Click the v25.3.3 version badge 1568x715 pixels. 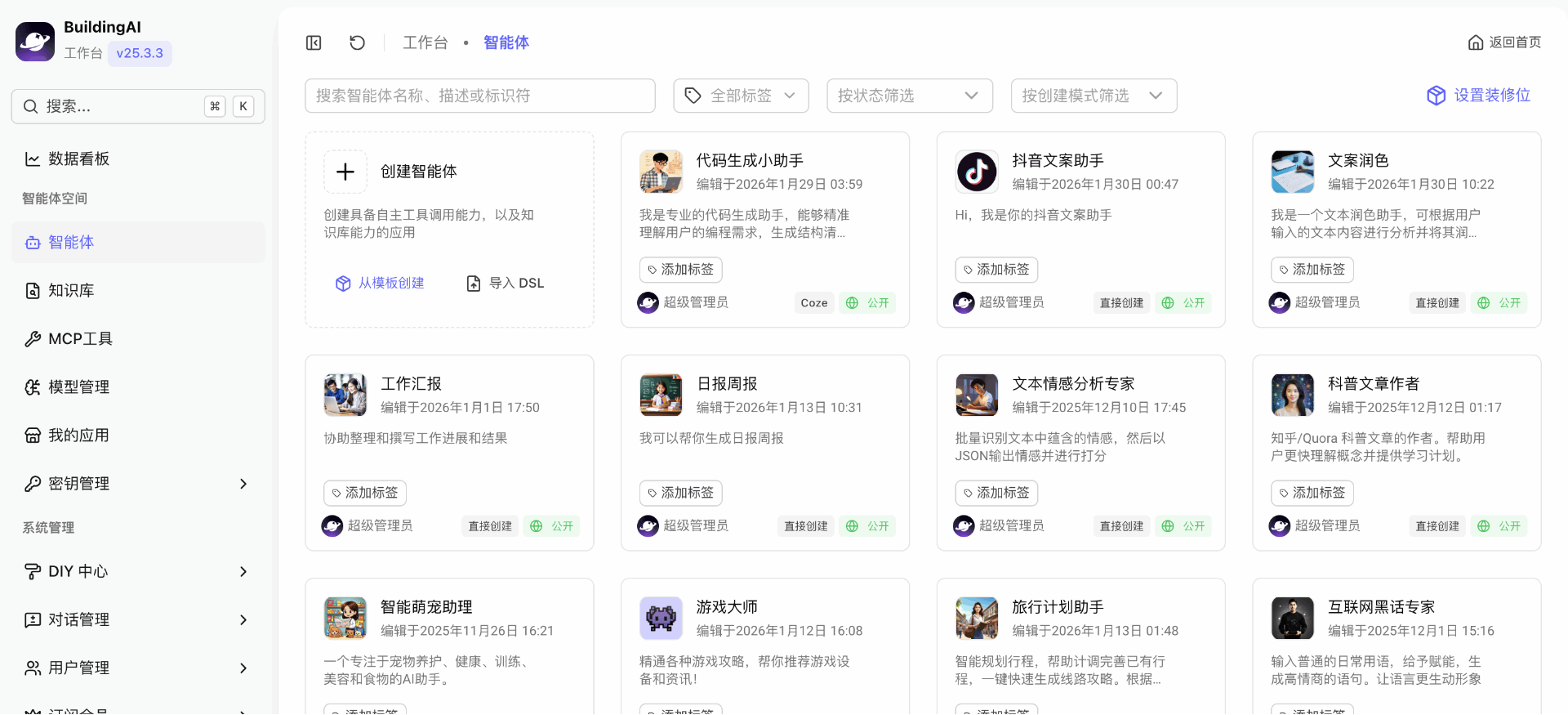tap(140, 53)
